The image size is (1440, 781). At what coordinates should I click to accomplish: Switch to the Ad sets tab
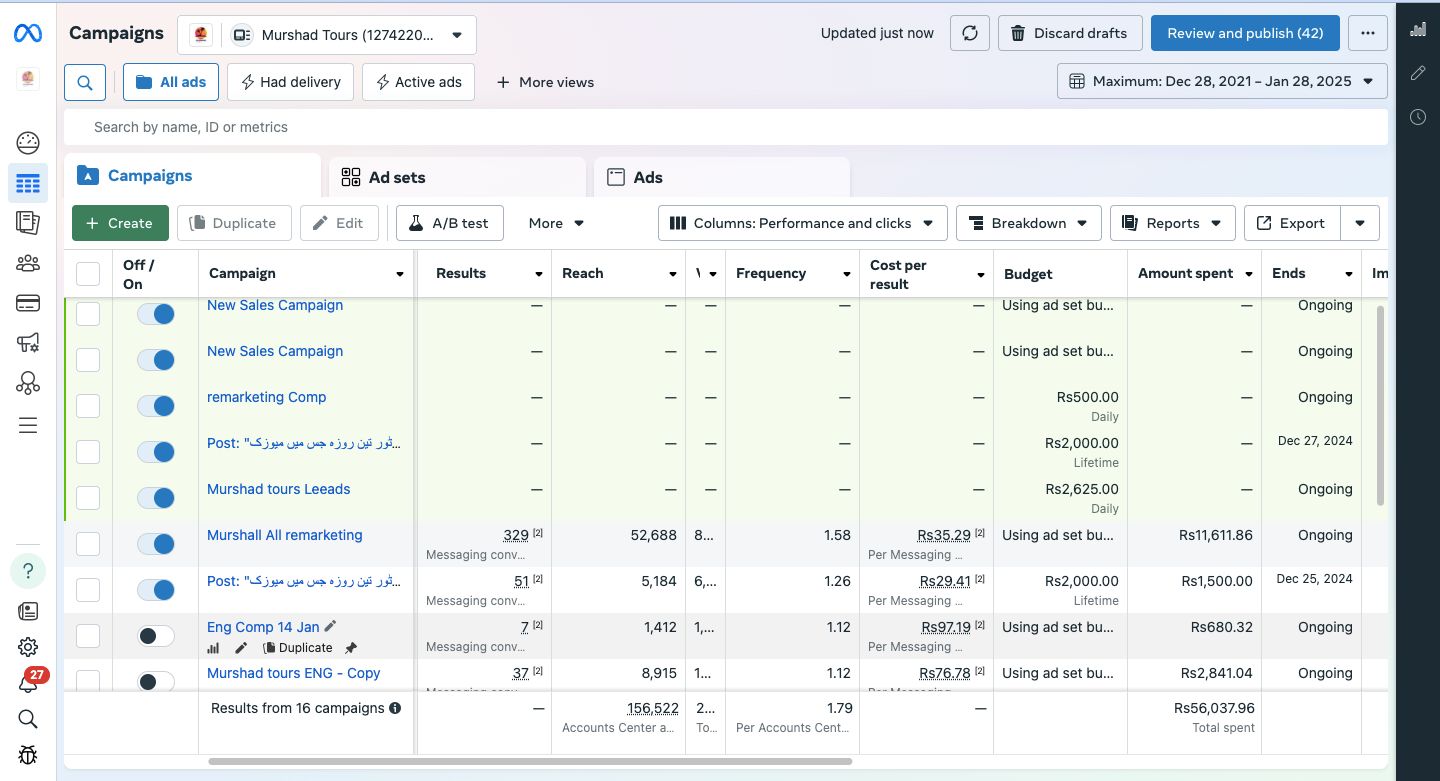(x=397, y=177)
